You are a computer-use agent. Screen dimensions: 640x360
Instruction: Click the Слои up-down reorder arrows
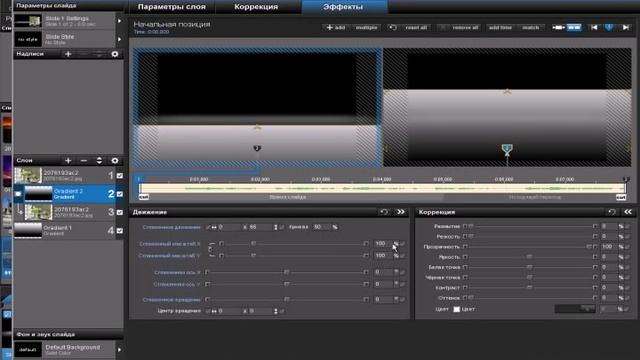99,160
